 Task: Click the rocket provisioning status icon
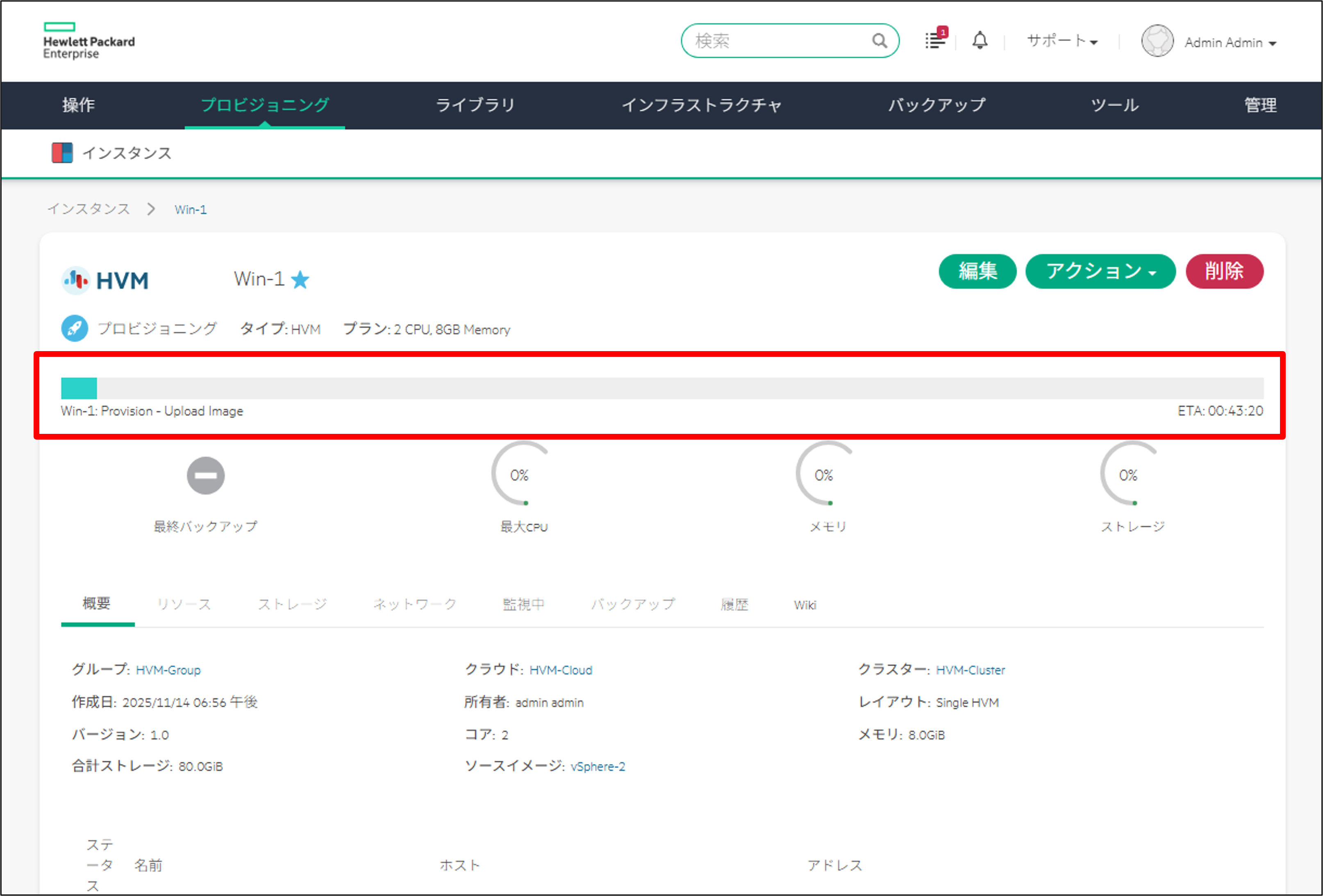[74, 328]
